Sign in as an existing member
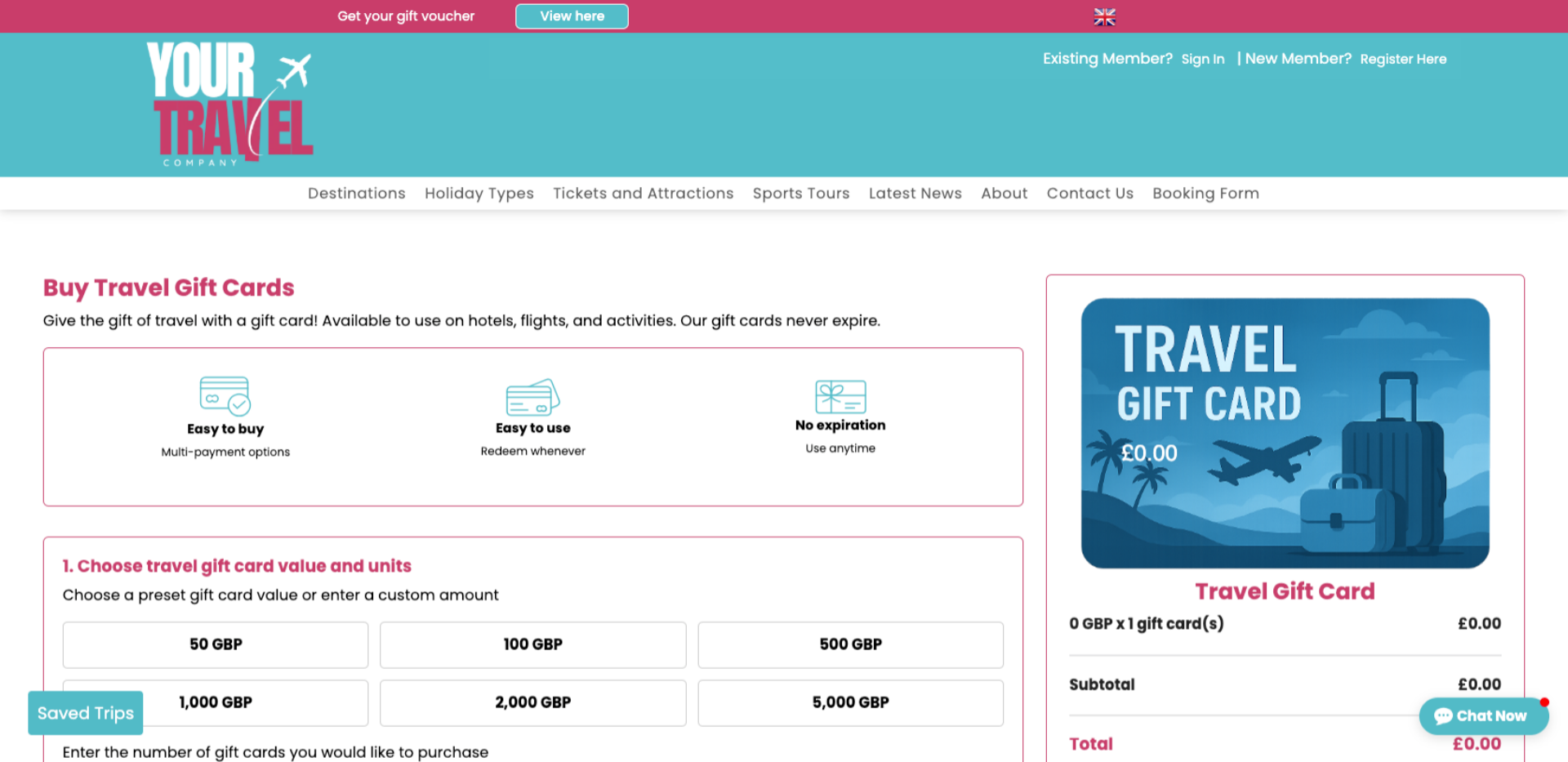This screenshot has width=1568, height=762. pyautogui.click(x=1202, y=59)
